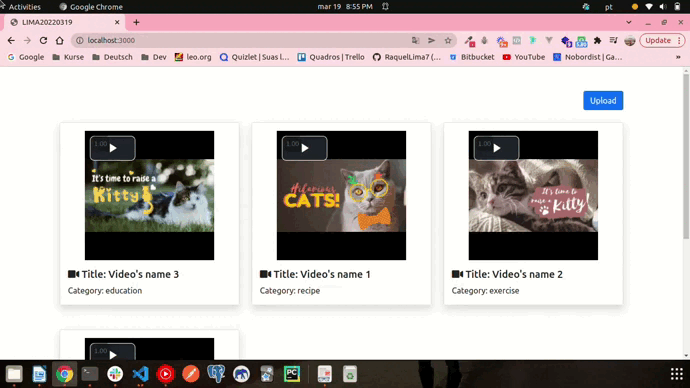Viewport: 690px width, 388px height.
Task: Open the Terminal from the dock
Action: pos(90,374)
